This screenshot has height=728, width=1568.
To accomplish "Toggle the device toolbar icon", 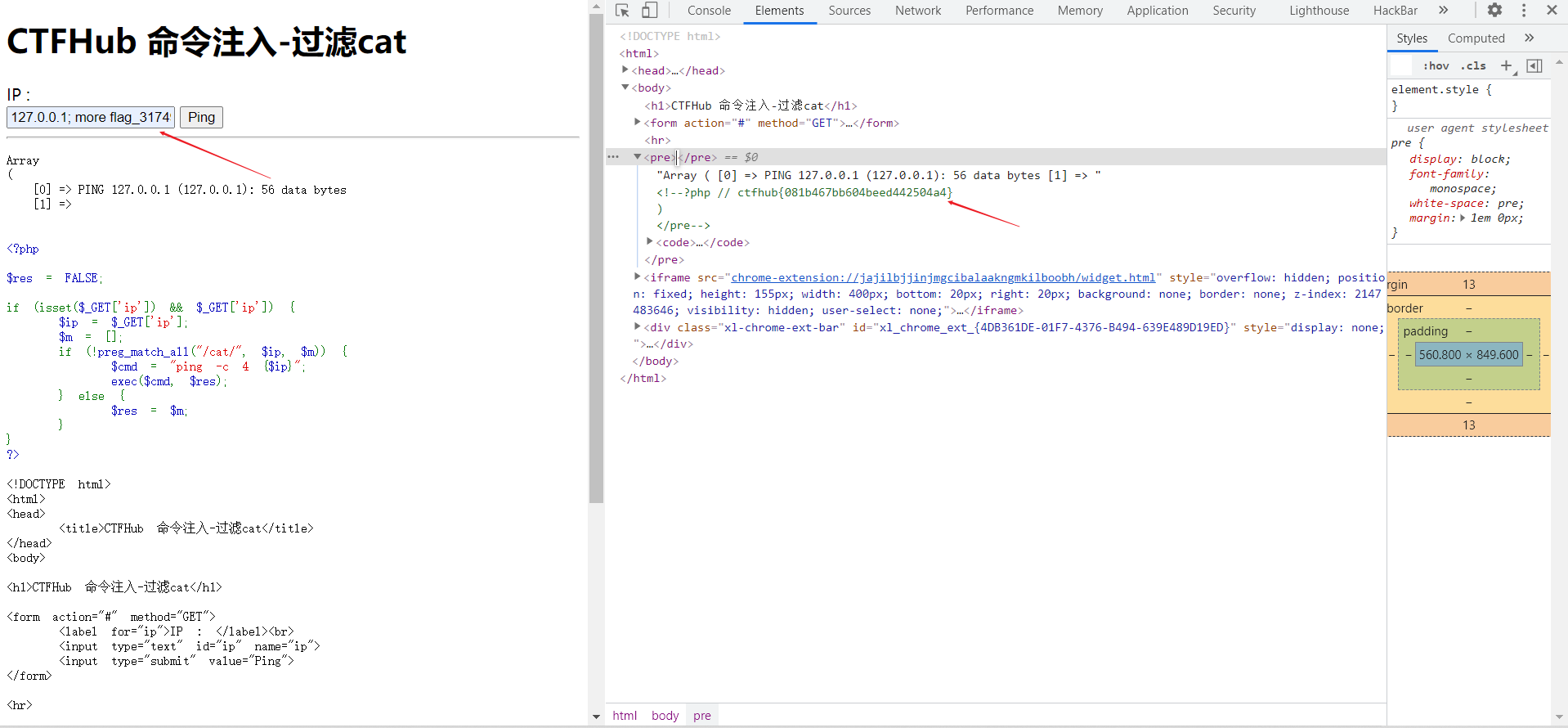I will pyautogui.click(x=649, y=11).
